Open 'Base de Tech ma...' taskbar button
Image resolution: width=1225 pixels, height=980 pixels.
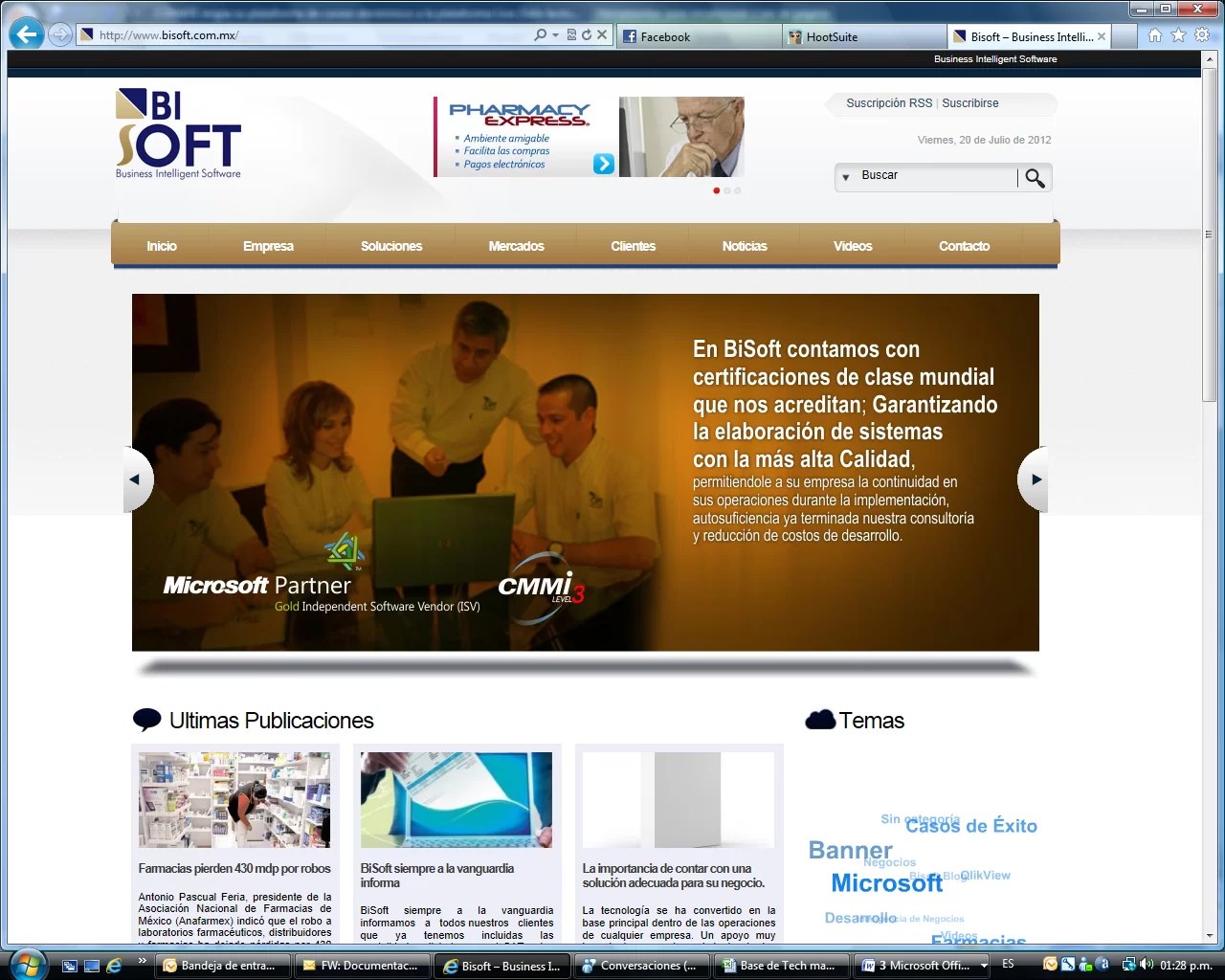click(782, 966)
